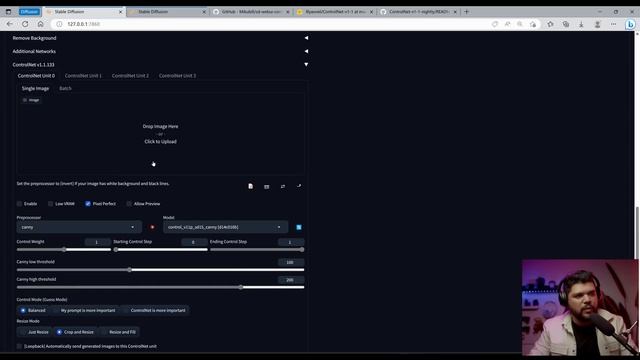Select Resize and Fill mode
The image size is (640, 360).
coord(119,332)
